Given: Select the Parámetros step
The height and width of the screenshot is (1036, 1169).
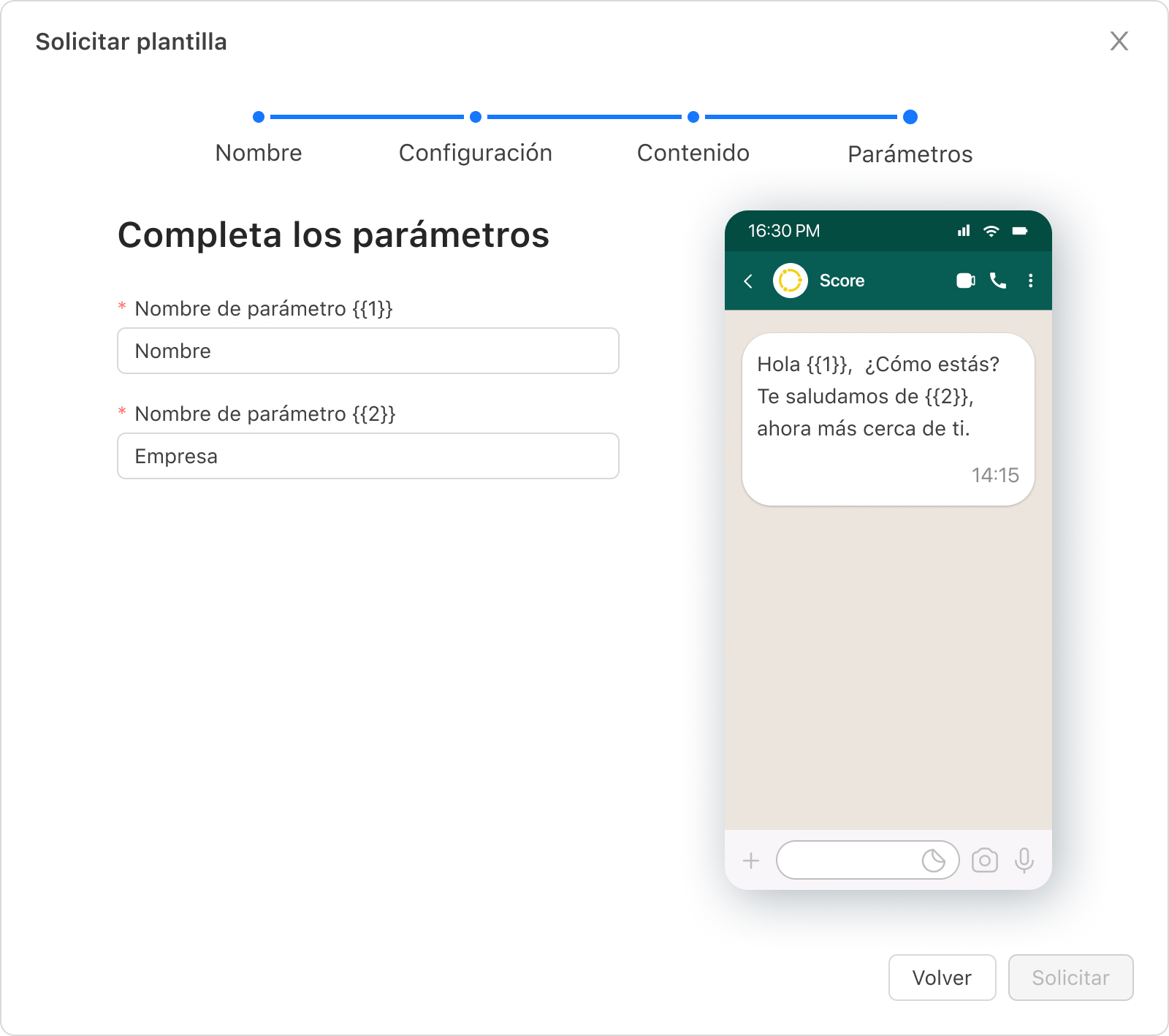Looking at the screenshot, I should point(910,154).
